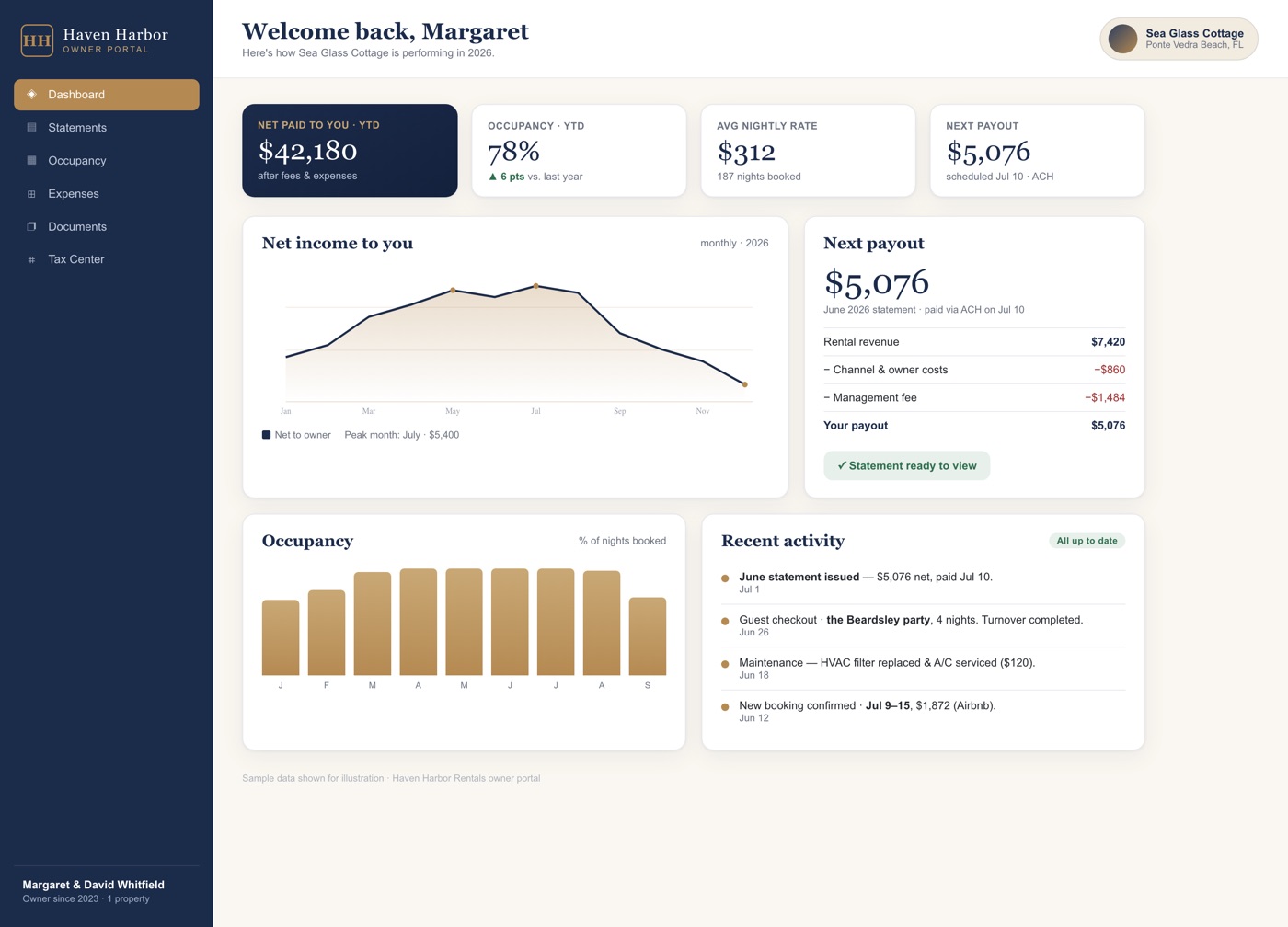Click the Management fee −$1,484 amount
Image resolution: width=1288 pixels, height=927 pixels.
pos(1105,398)
